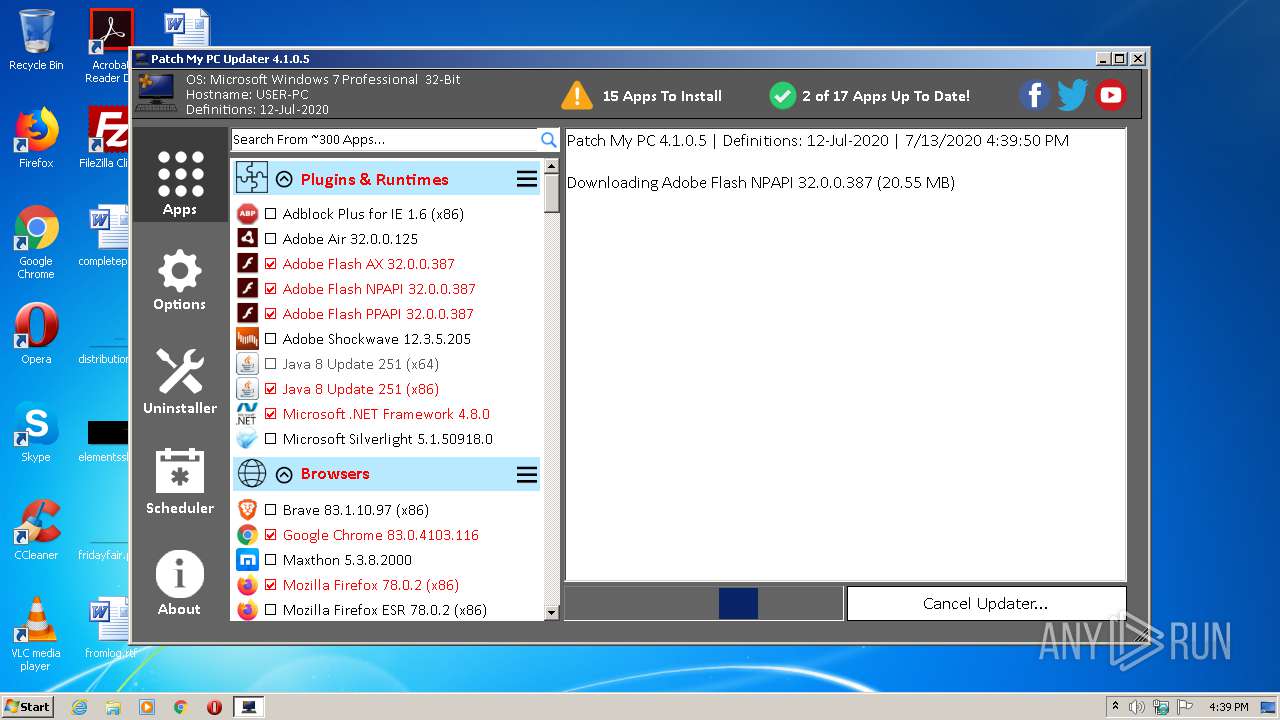The image size is (1280, 720).
Task: Click the Search From ~300 Apps field
Action: (x=385, y=140)
